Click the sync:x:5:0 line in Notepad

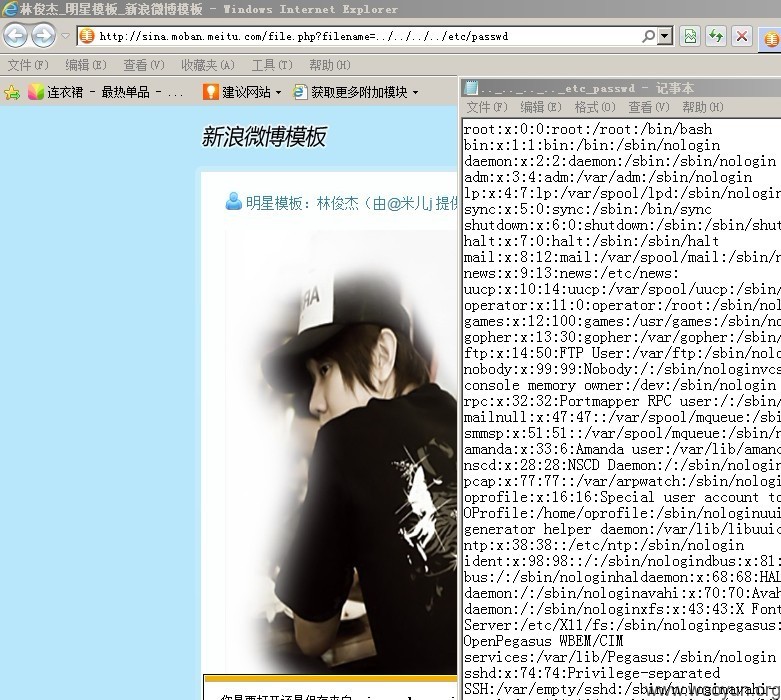pyautogui.click(x=588, y=209)
